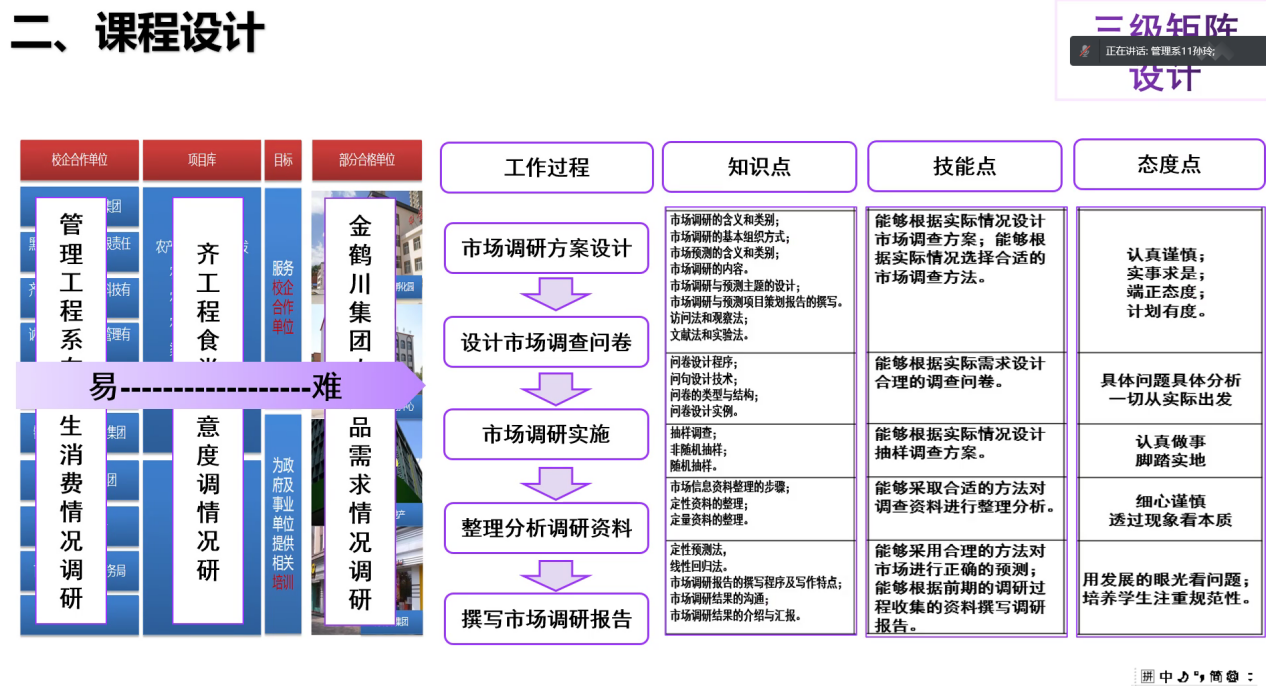The image size is (1266, 691).
Task: Click the 撰写市场调研报告 step box
Action: 546,619
